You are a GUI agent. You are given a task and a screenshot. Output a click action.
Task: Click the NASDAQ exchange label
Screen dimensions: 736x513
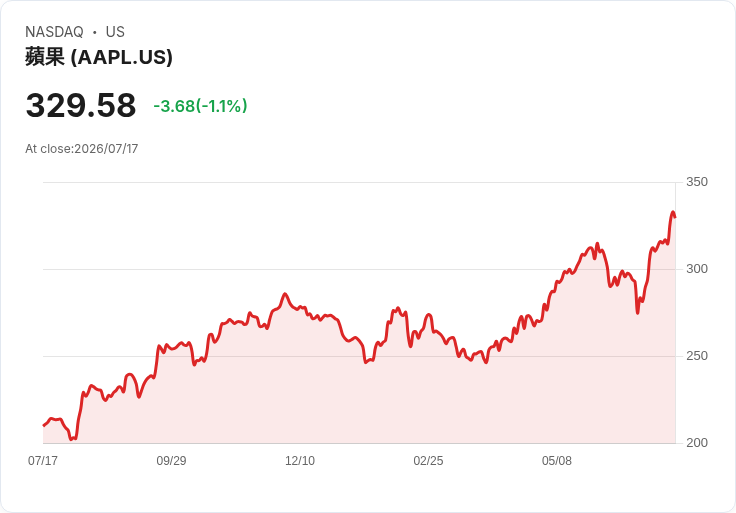54,32
